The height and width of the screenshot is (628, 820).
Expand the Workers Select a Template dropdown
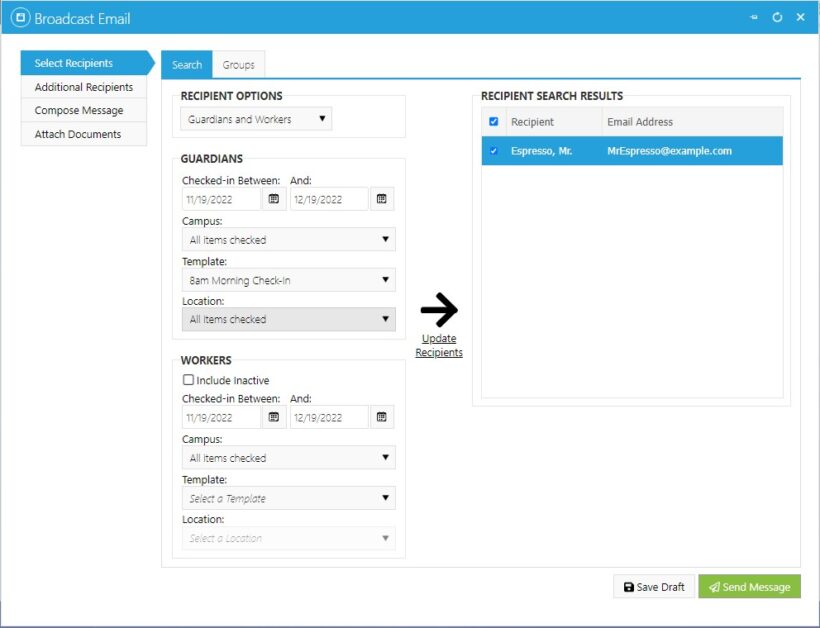point(288,498)
